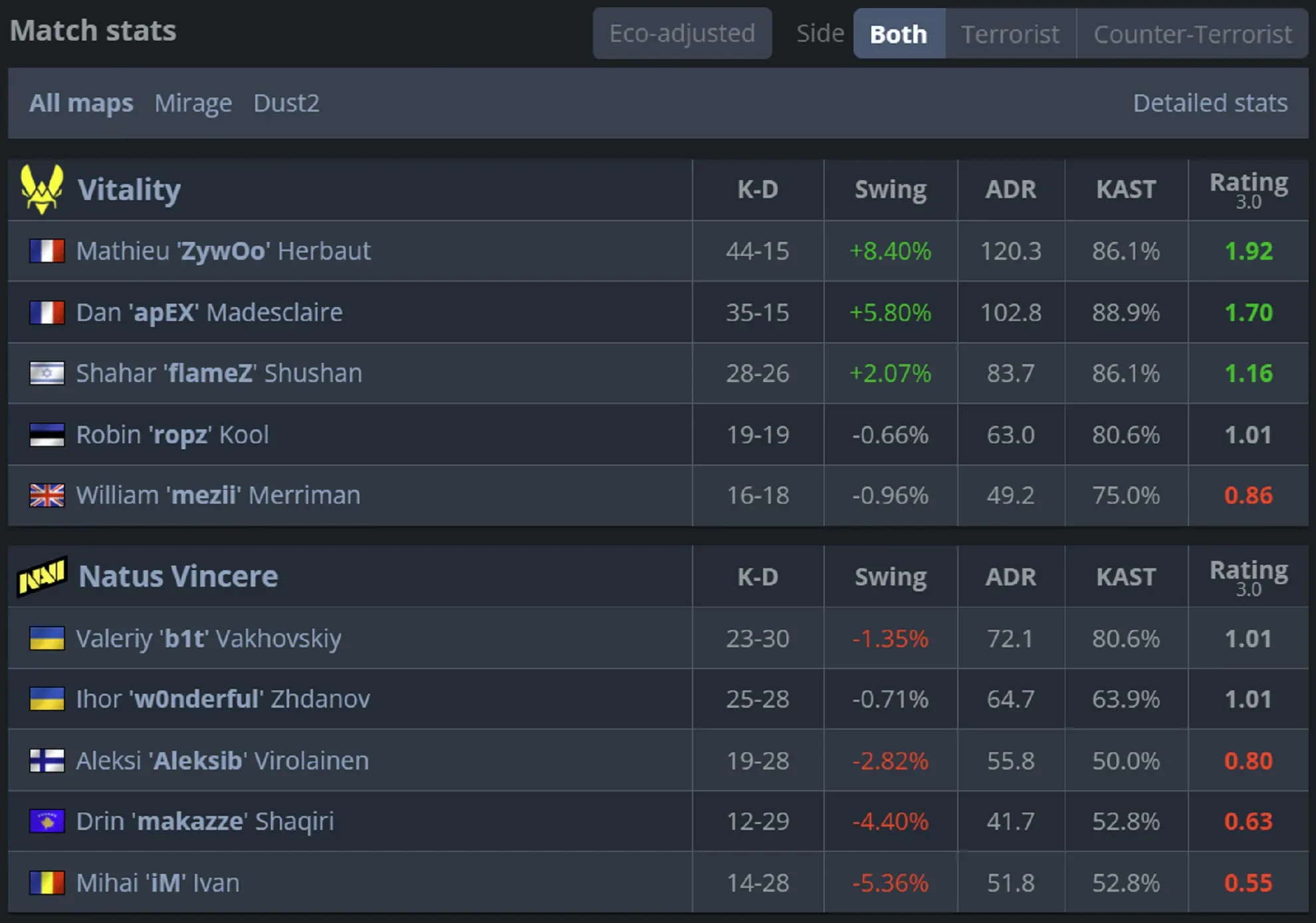Open Valeriy 'b1t' Vakhovskiy's player profile
Viewport: 1316px width, 923px height.
[x=209, y=639]
